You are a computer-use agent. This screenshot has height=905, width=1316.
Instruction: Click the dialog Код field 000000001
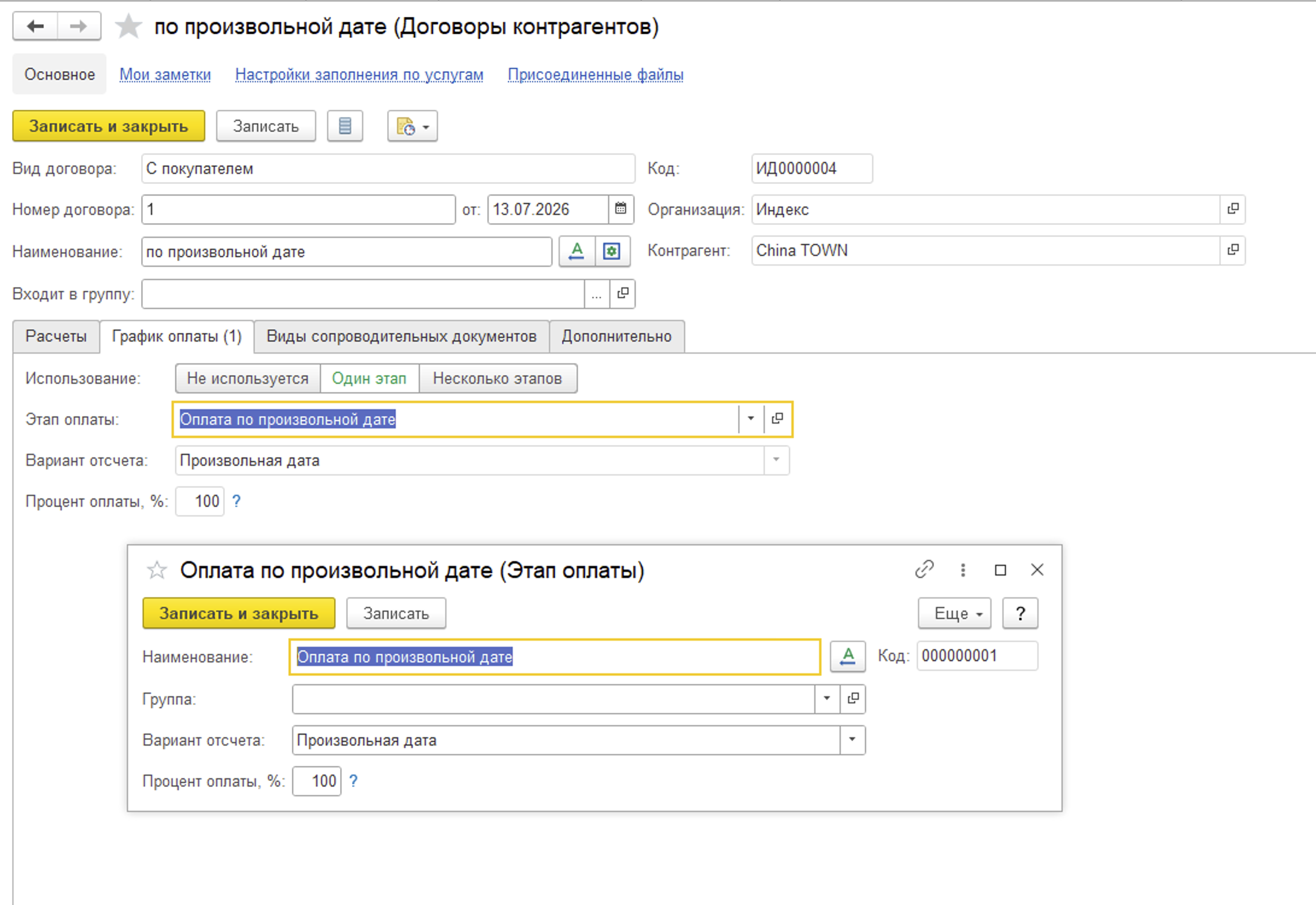[x=977, y=656]
